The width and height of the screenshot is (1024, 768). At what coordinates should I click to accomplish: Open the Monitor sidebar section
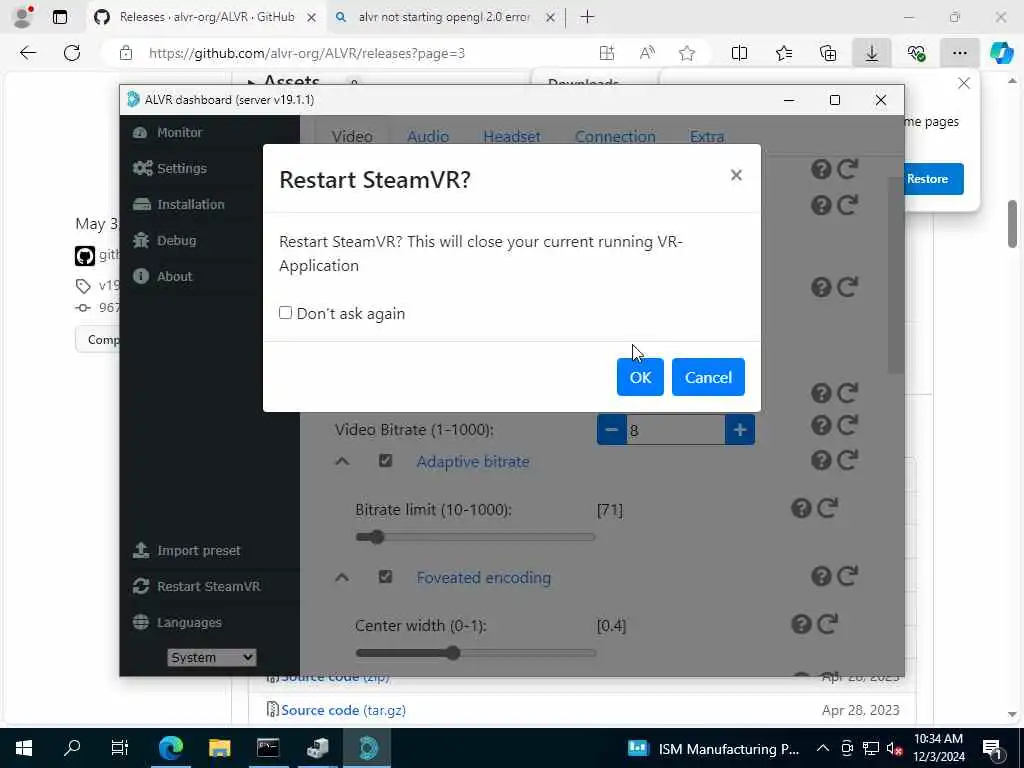click(168, 133)
